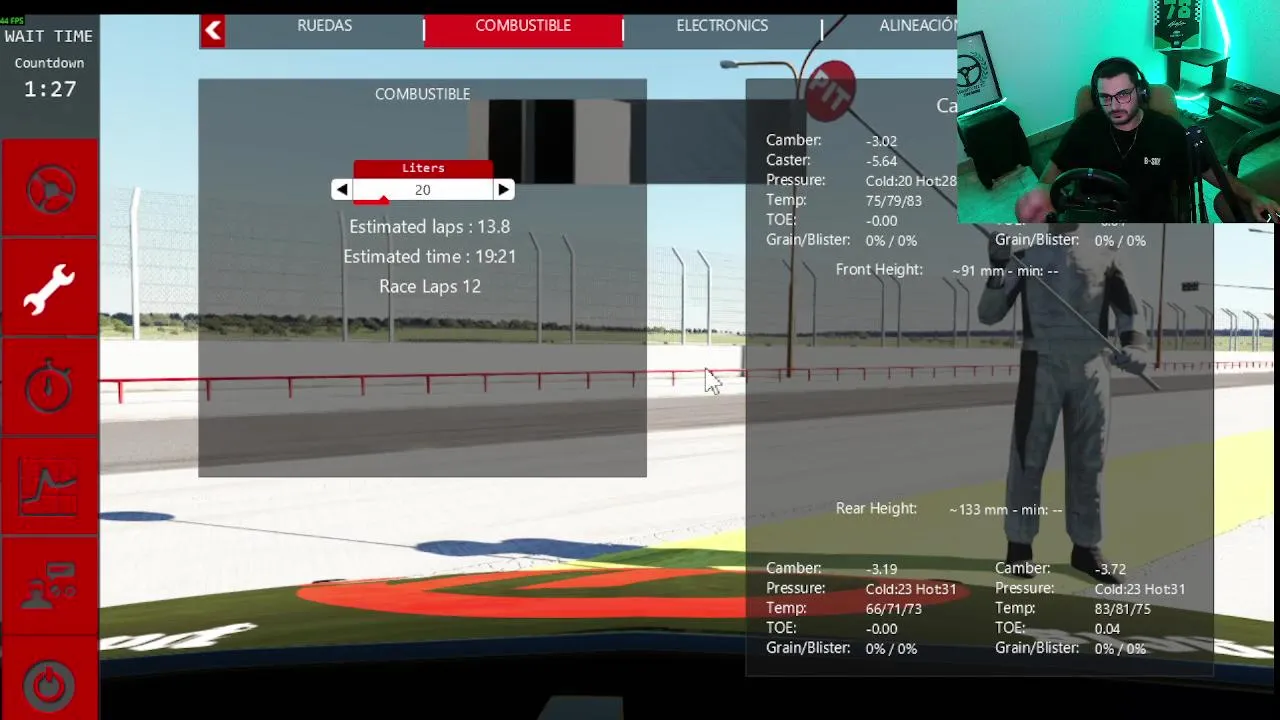Image resolution: width=1280 pixels, height=720 pixels.
Task: Decrease Liters with the left arrow
Action: (342, 189)
